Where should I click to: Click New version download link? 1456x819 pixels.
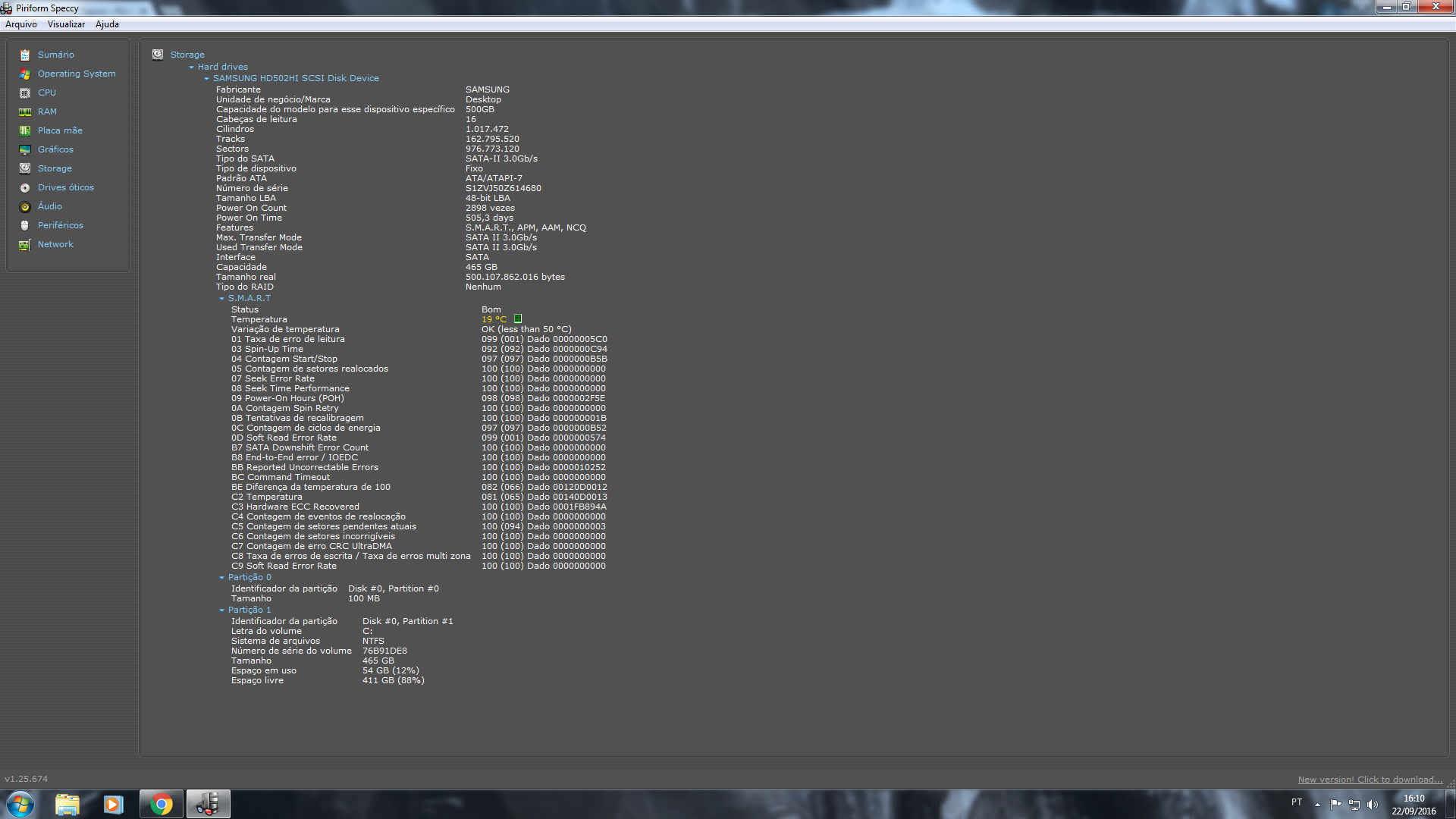point(1370,780)
